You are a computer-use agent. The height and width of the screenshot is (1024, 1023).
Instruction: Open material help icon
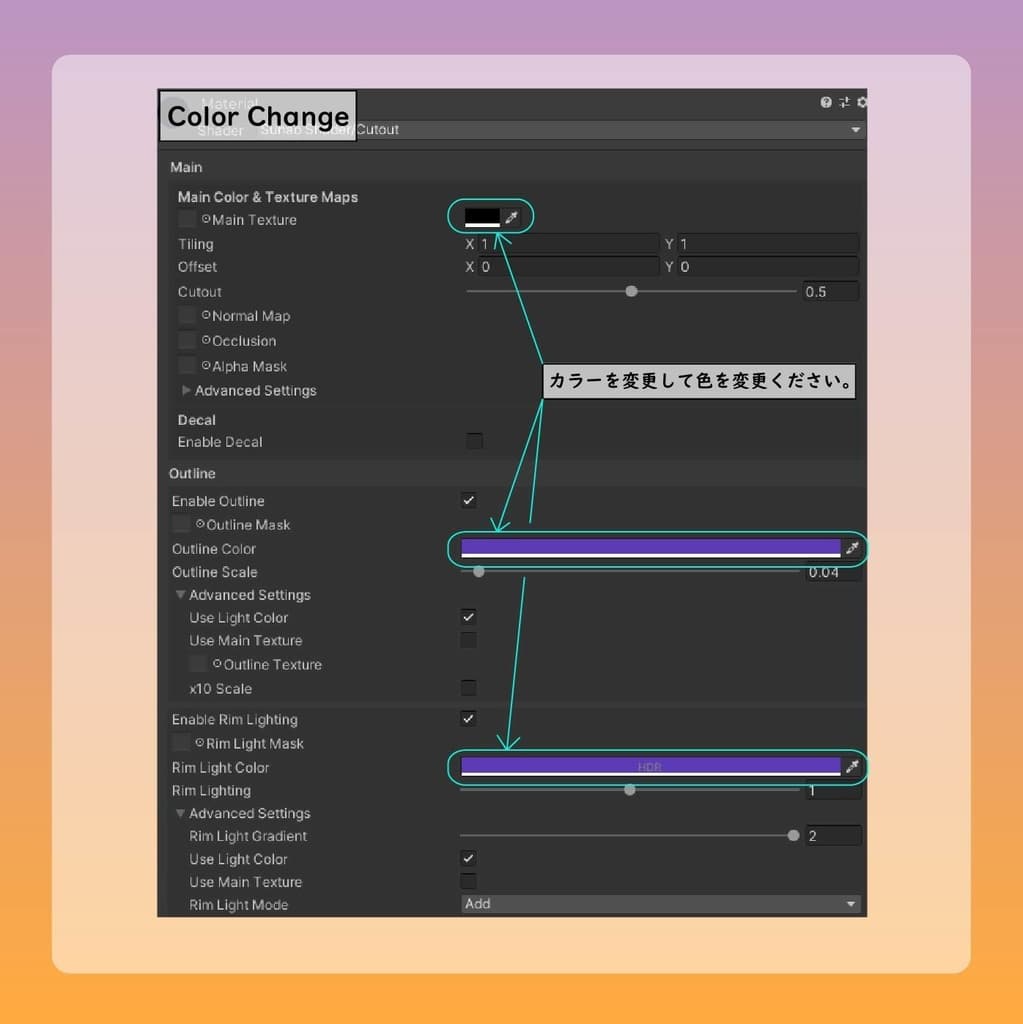(x=826, y=103)
